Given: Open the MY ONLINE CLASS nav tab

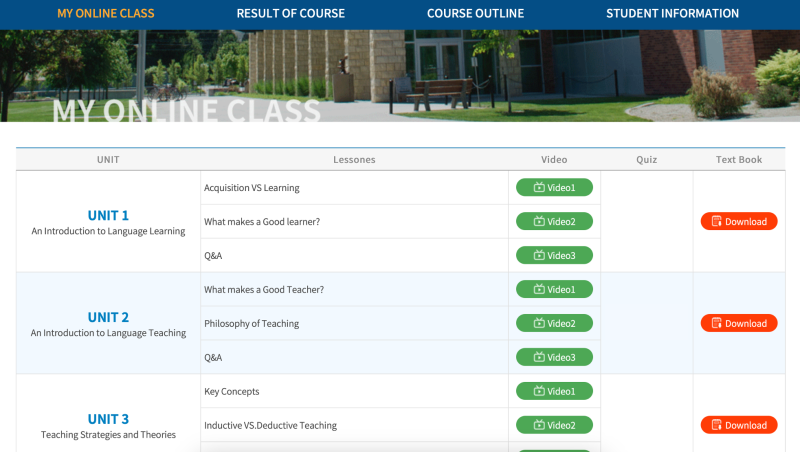Looking at the screenshot, I should tap(106, 13).
